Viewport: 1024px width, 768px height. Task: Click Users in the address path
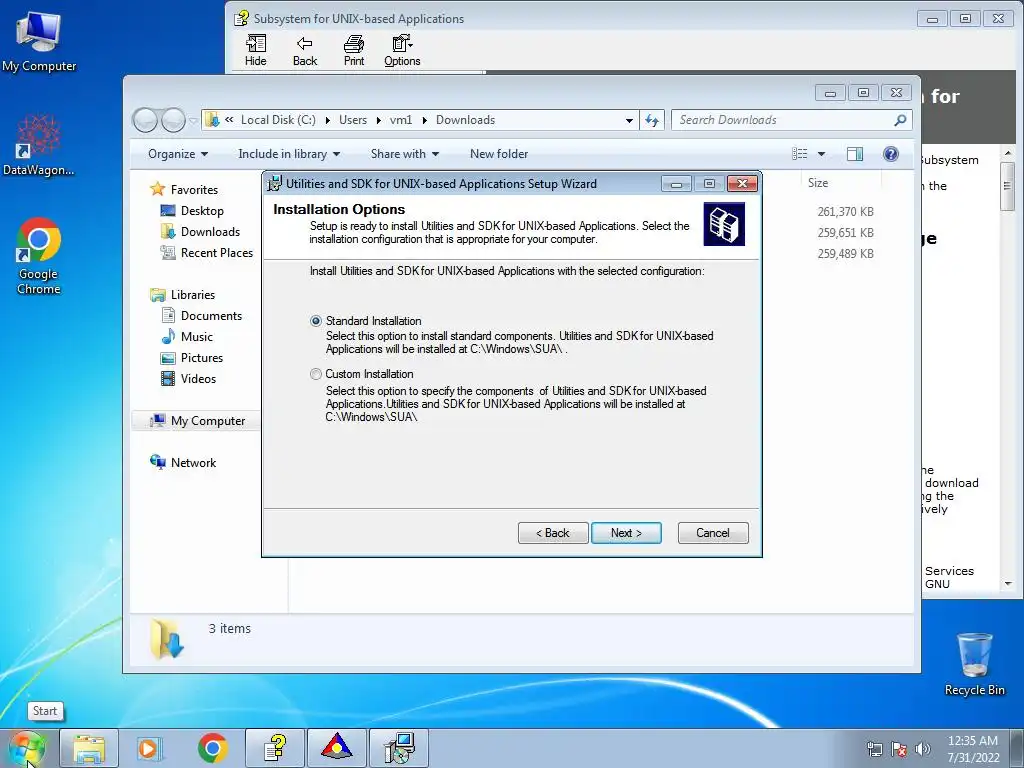pos(353,120)
